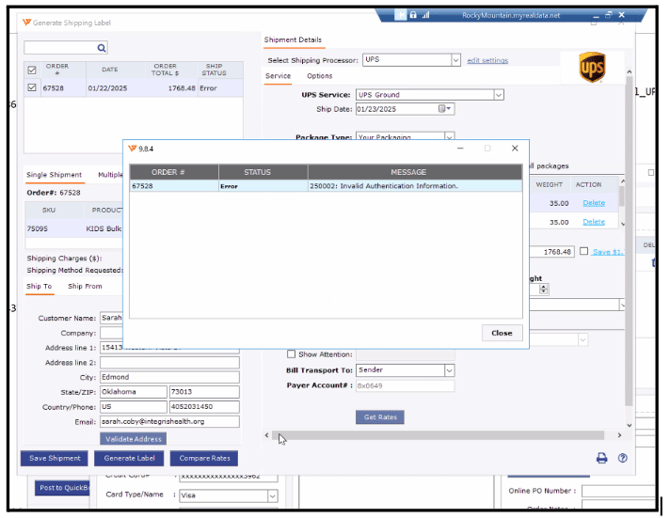
Task: Click the pin icon in remote session bar
Action: [400, 15]
